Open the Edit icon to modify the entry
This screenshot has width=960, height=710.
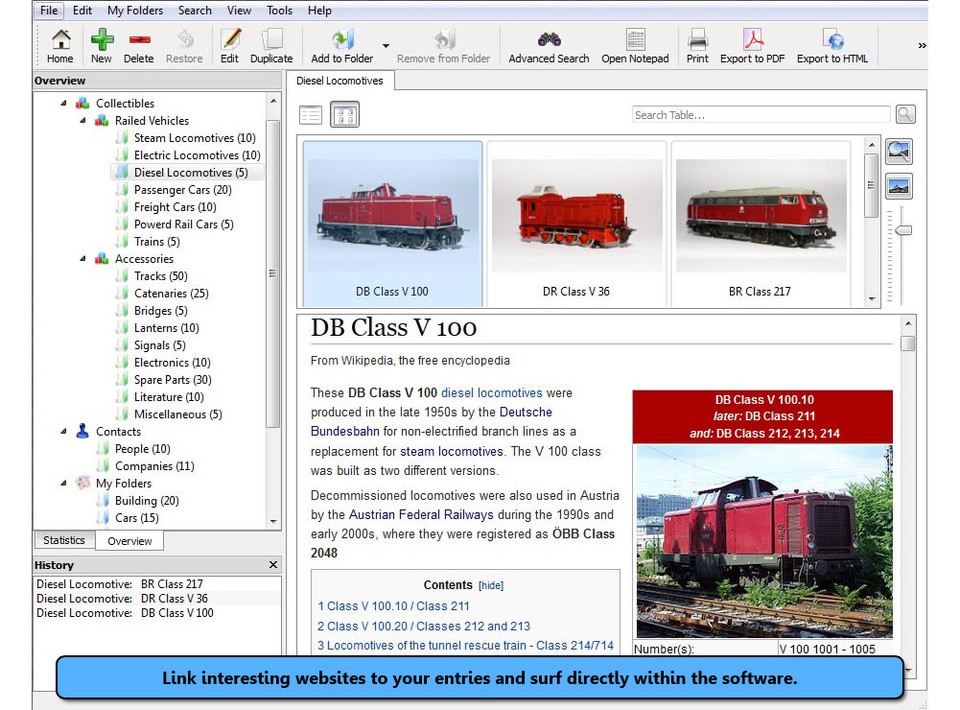coord(229,45)
